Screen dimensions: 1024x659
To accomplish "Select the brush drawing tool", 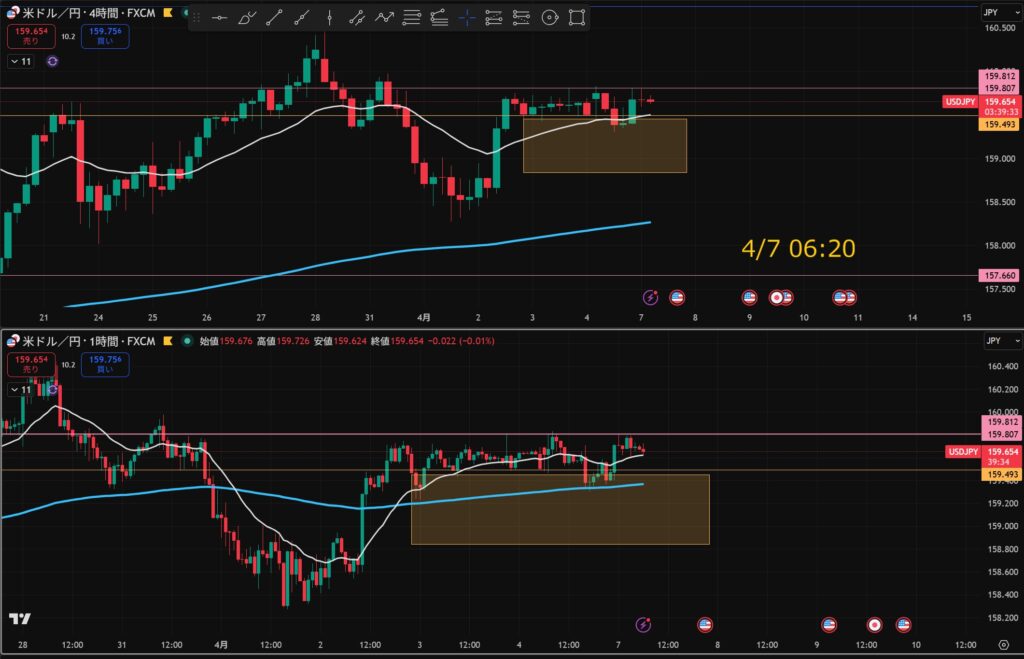I will pos(248,17).
